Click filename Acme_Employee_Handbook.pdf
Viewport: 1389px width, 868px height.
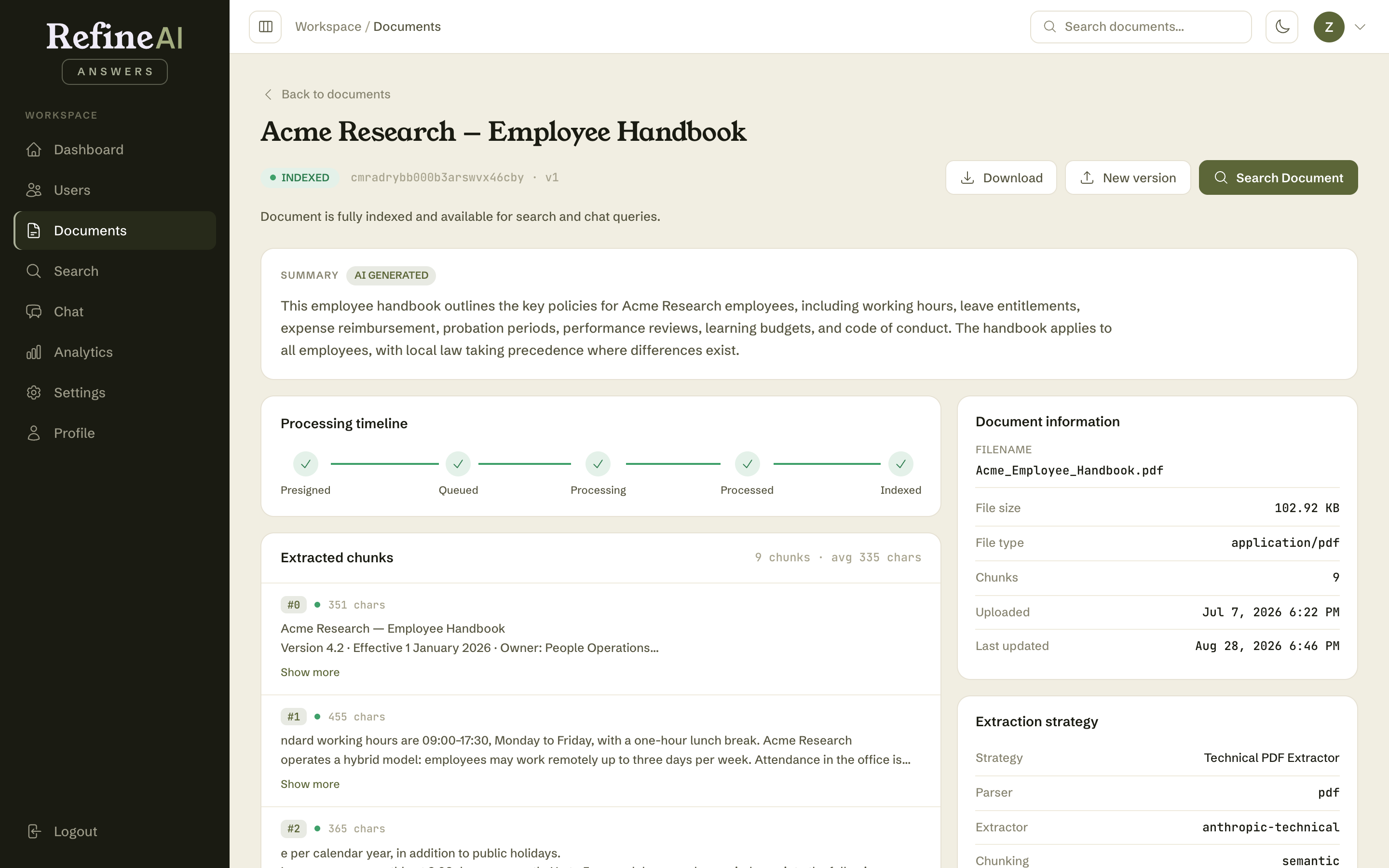[x=1069, y=471]
